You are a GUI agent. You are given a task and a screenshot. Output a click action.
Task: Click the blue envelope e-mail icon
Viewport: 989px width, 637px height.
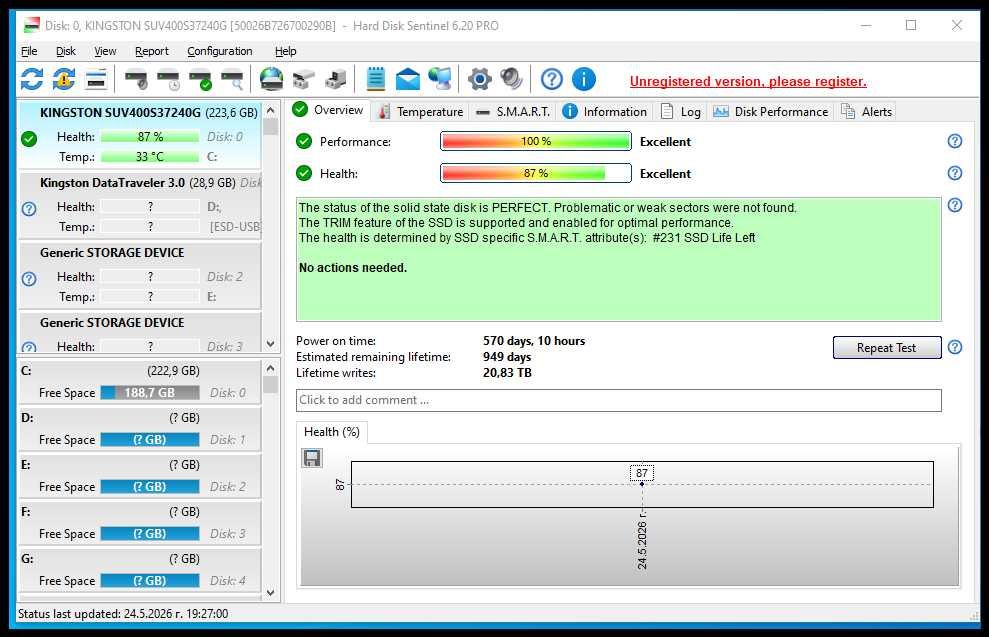click(x=407, y=79)
